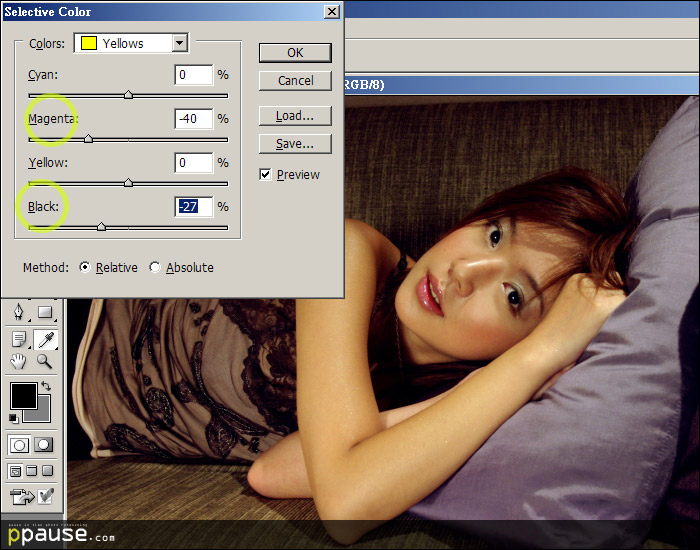Click OK in Selective Color dialog
The height and width of the screenshot is (550, 700).
coord(295,53)
